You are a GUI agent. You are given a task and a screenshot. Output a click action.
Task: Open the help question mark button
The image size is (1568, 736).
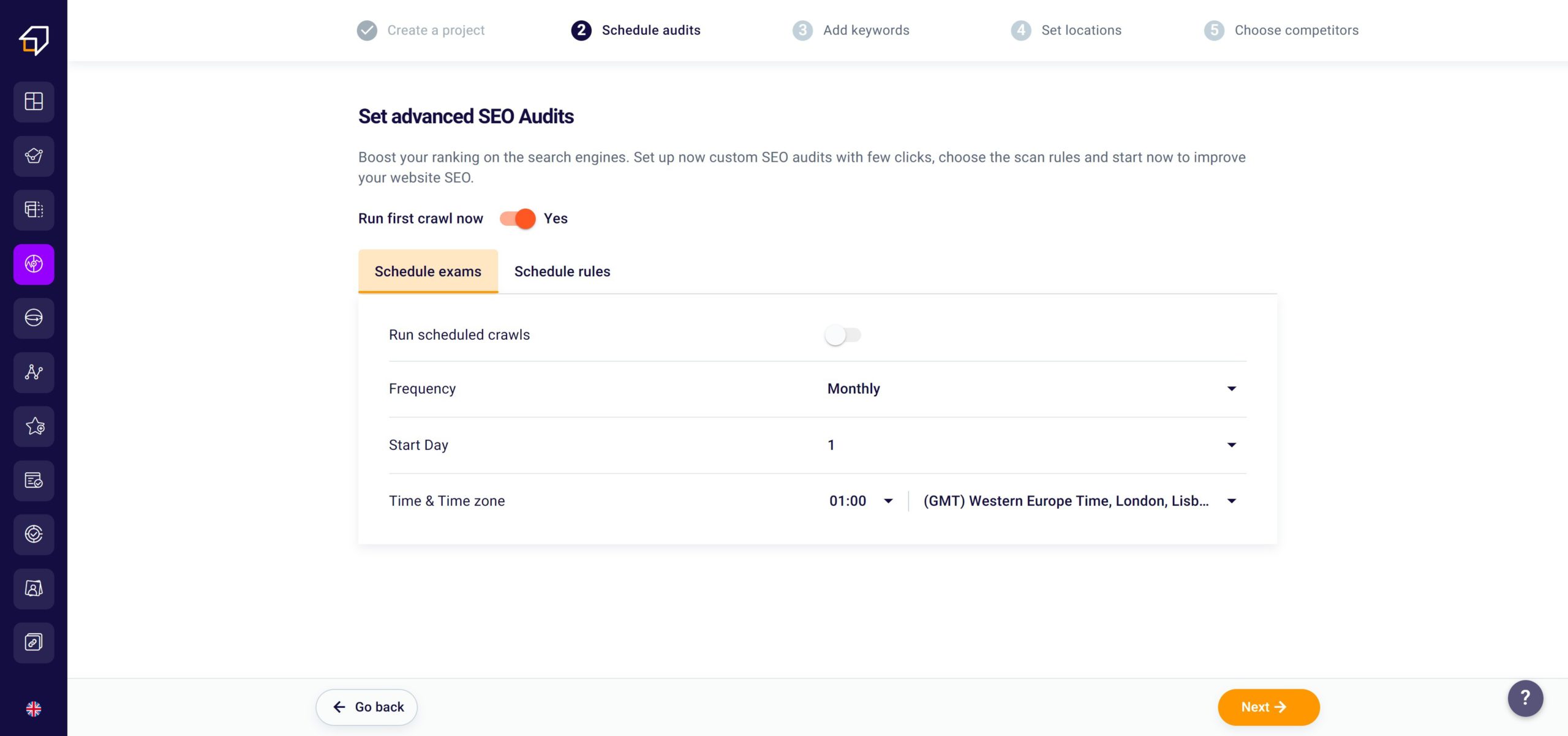pyautogui.click(x=1525, y=698)
